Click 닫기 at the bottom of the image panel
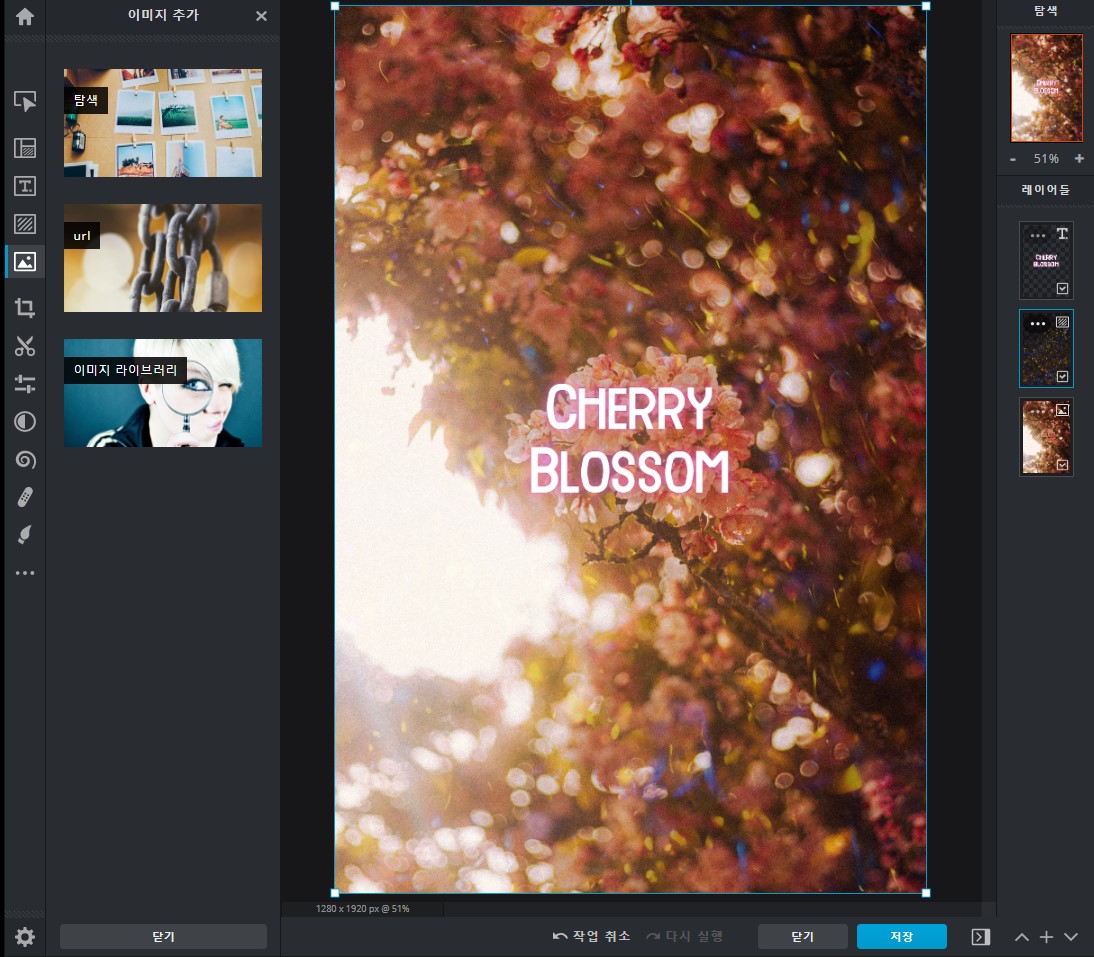Screen dimensions: 1094x957 [163, 936]
